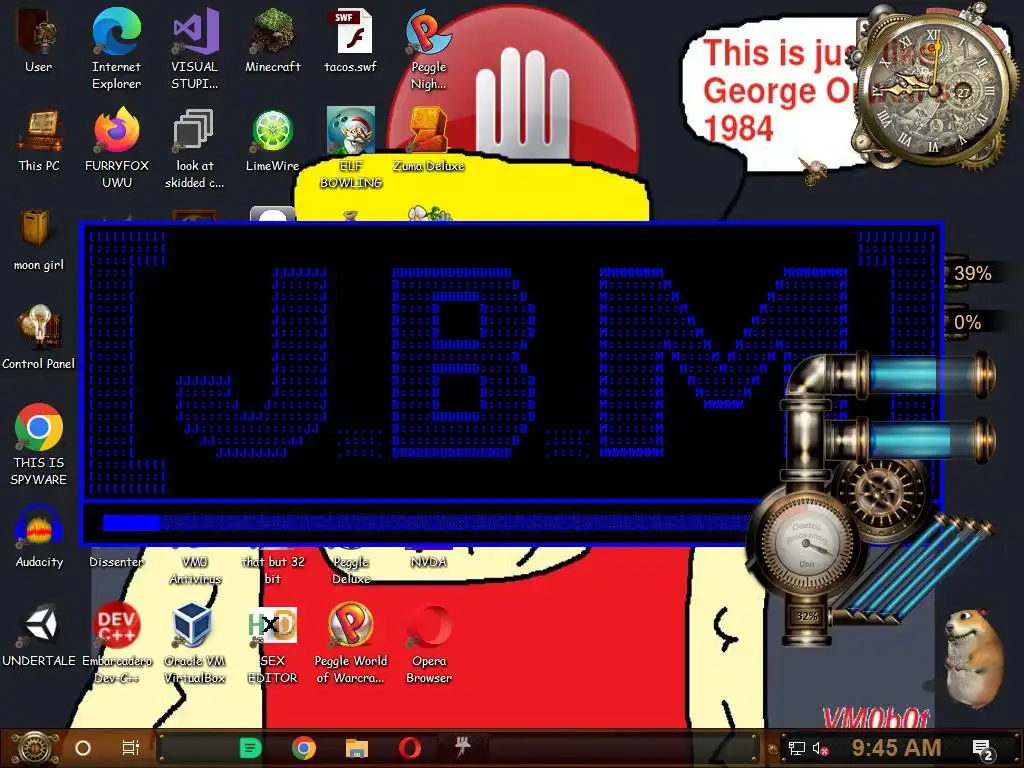The width and height of the screenshot is (1024, 768).
Task: Open Opera from the taskbar
Action: tap(410, 748)
